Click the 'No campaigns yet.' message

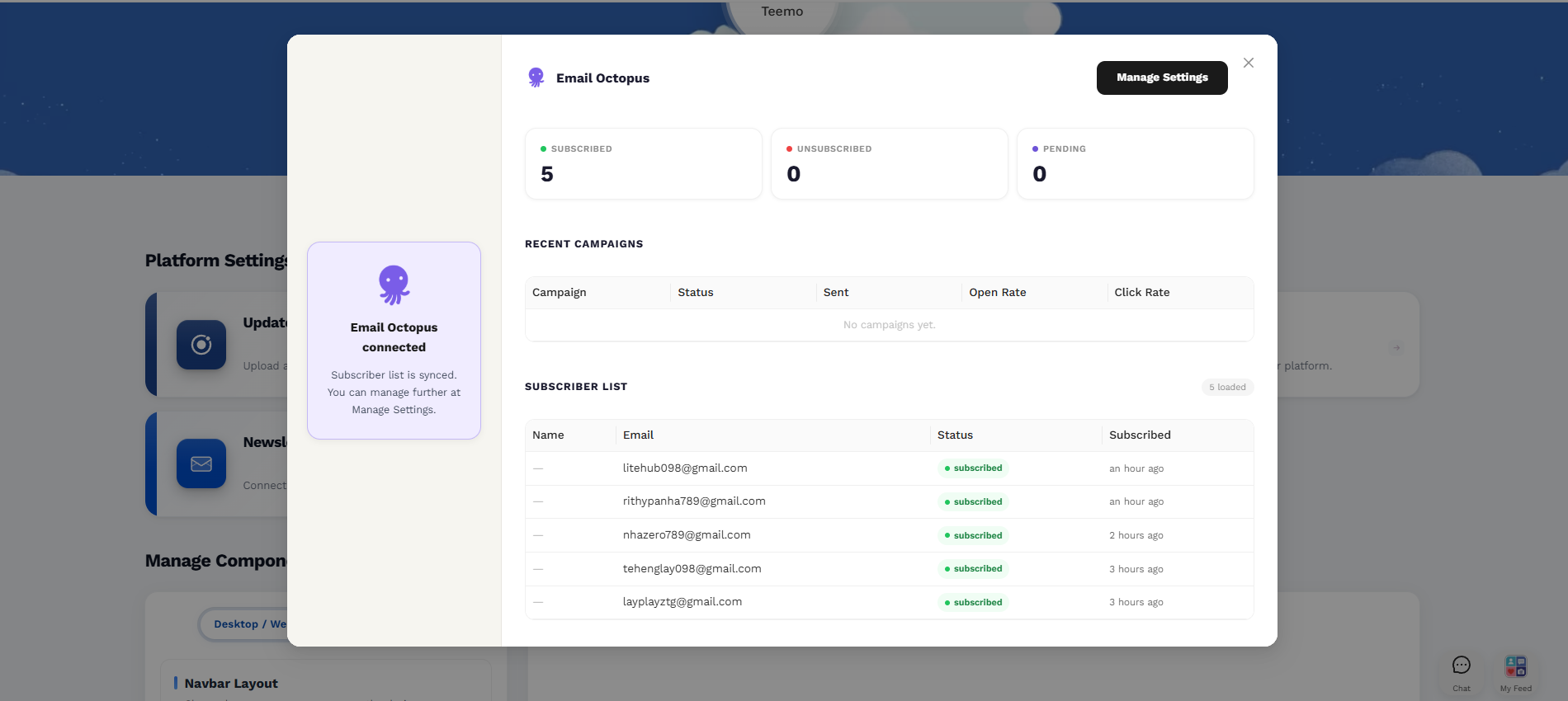(890, 325)
